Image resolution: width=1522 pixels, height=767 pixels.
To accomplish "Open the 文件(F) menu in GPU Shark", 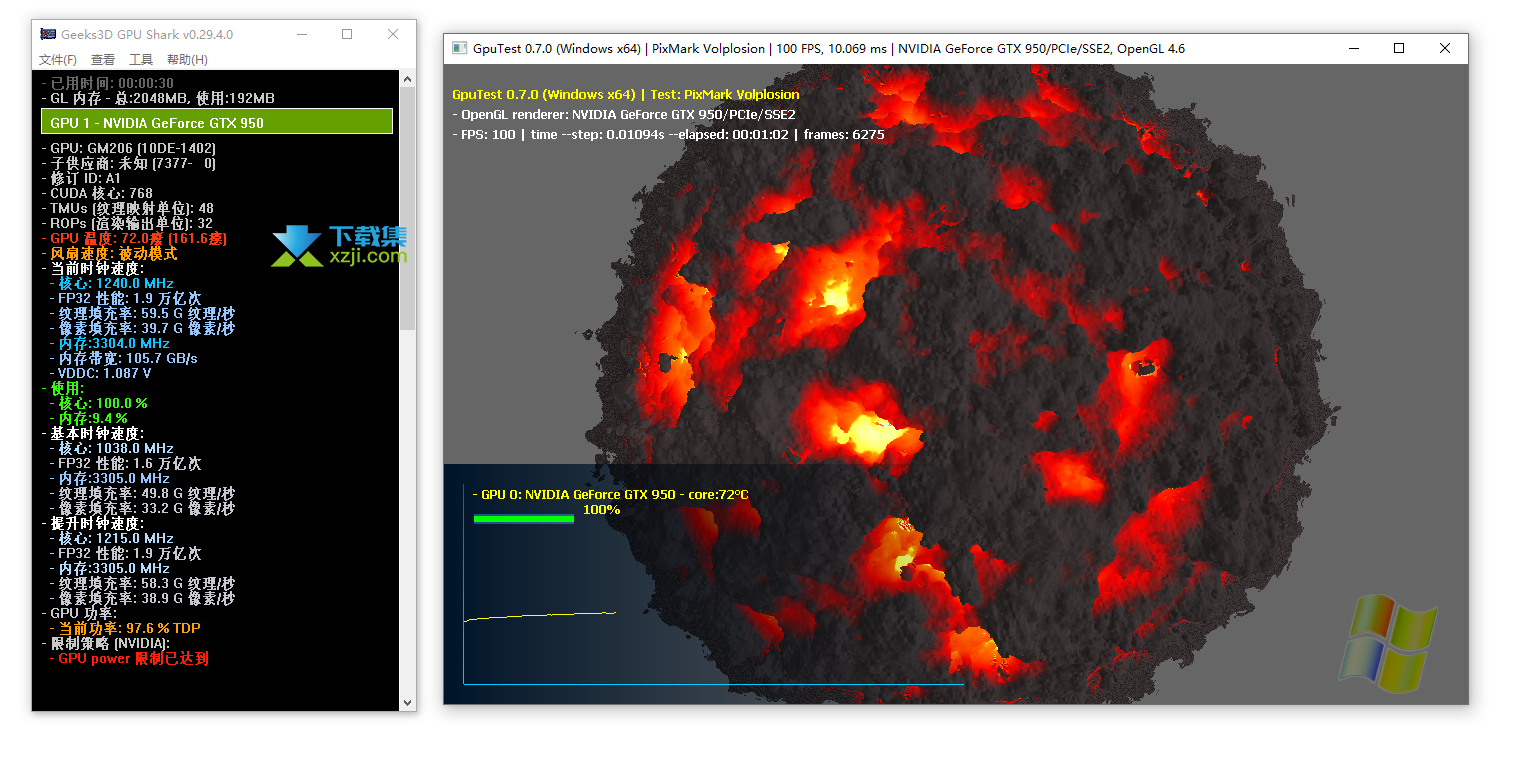I will (57, 60).
